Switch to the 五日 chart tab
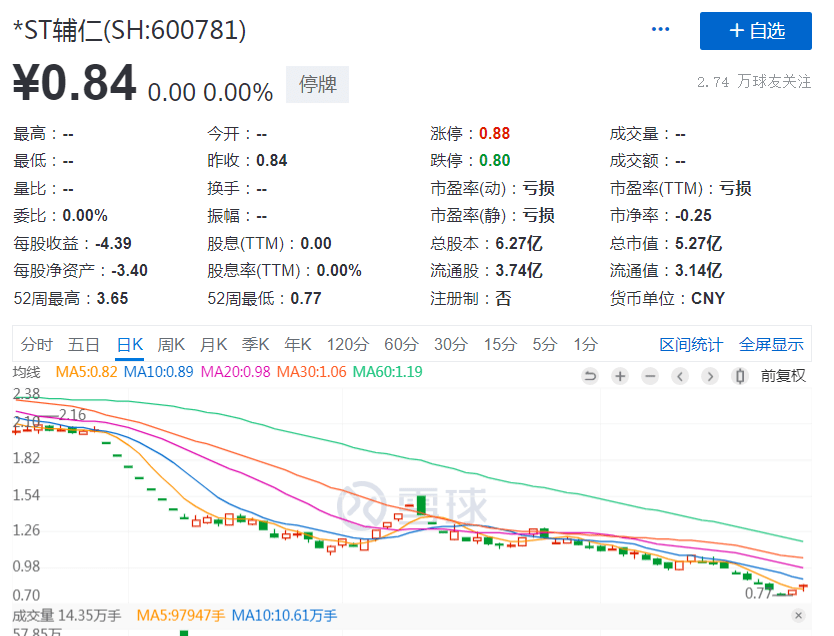Viewport: 834px width, 636px height. (84, 345)
